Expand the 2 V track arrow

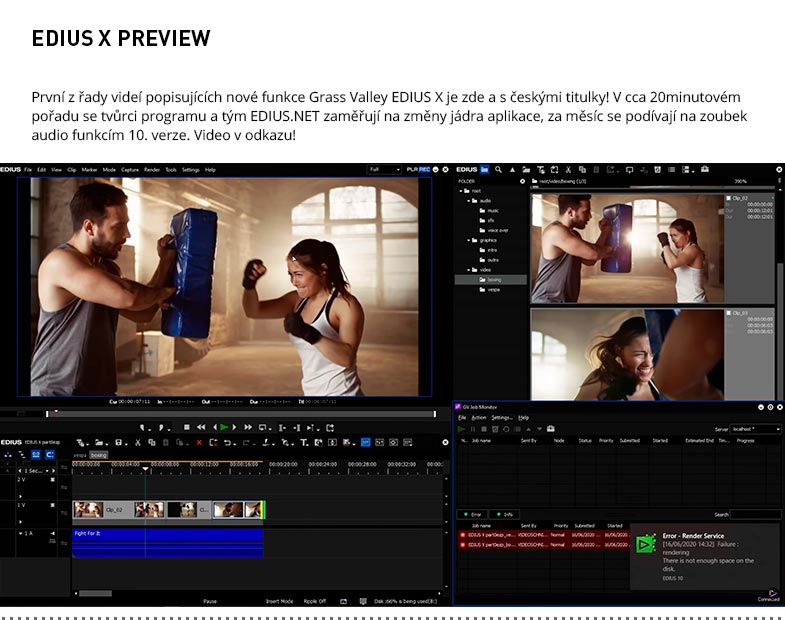tap(21, 496)
